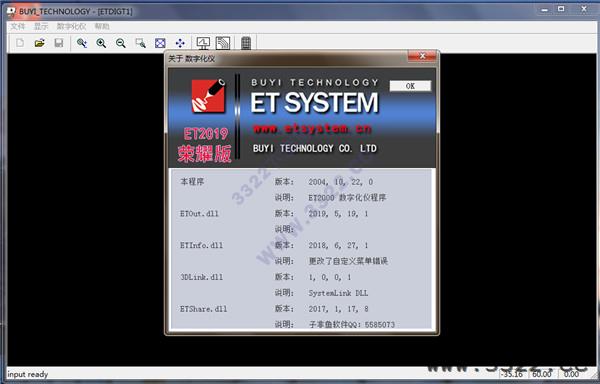The width and height of the screenshot is (600, 384).
Task: Click the curved lines pattern icon
Action: tap(223, 43)
